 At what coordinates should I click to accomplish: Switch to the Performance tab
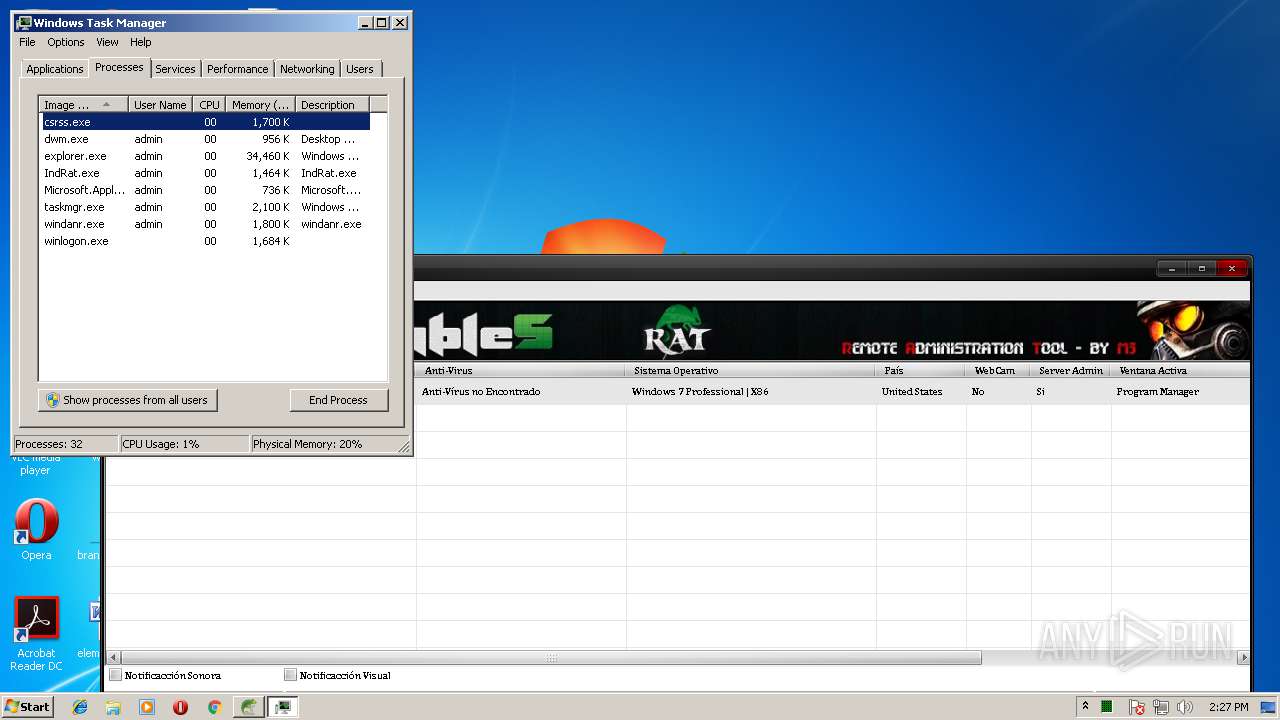point(238,69)
